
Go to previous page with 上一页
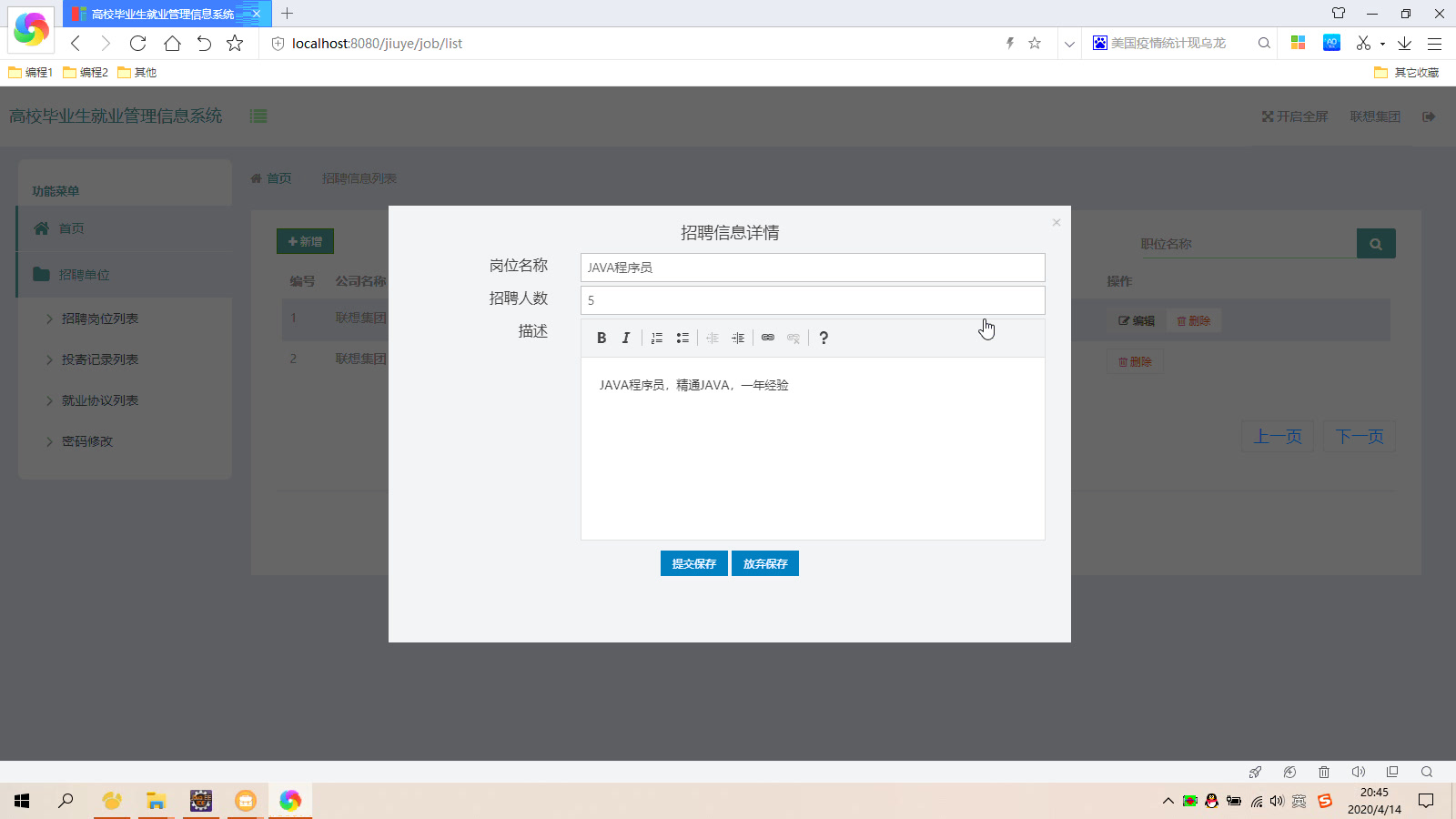tap(1278, 437)
